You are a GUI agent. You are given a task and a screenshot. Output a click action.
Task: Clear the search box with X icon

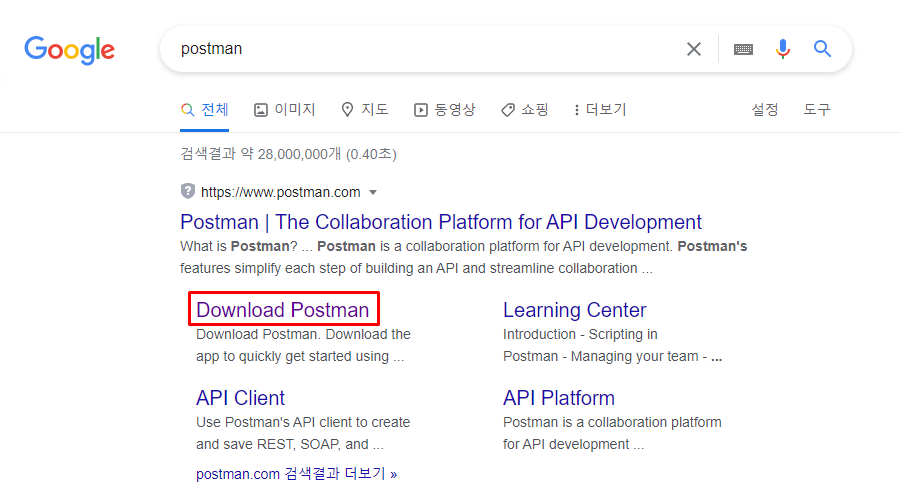pos(694,49)
